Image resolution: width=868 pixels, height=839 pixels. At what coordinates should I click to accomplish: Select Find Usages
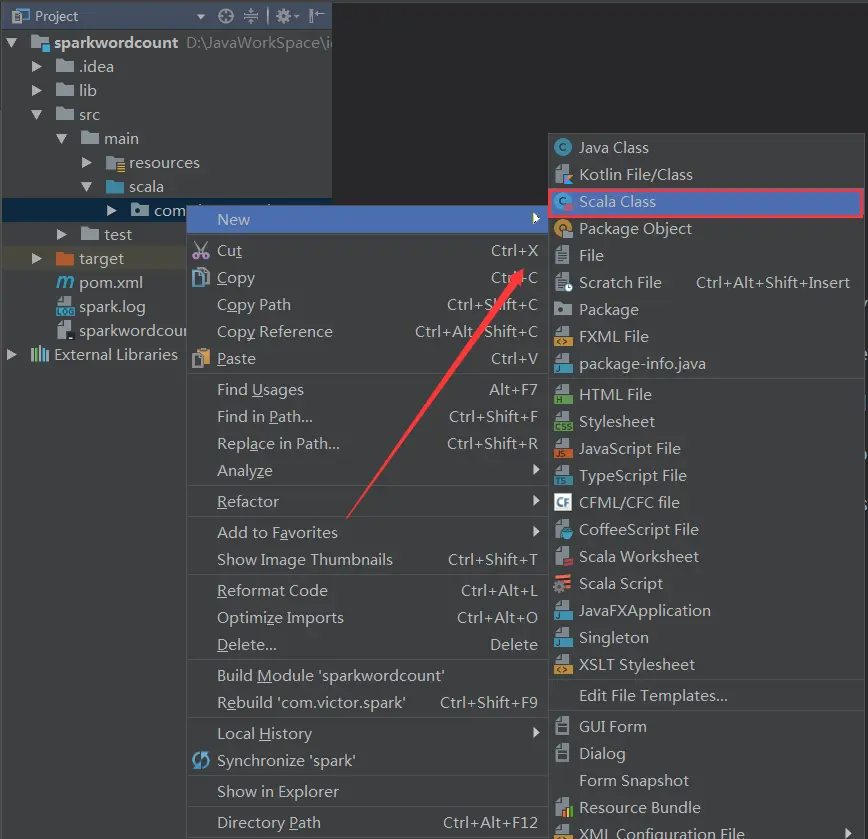[x=367, y=390]
